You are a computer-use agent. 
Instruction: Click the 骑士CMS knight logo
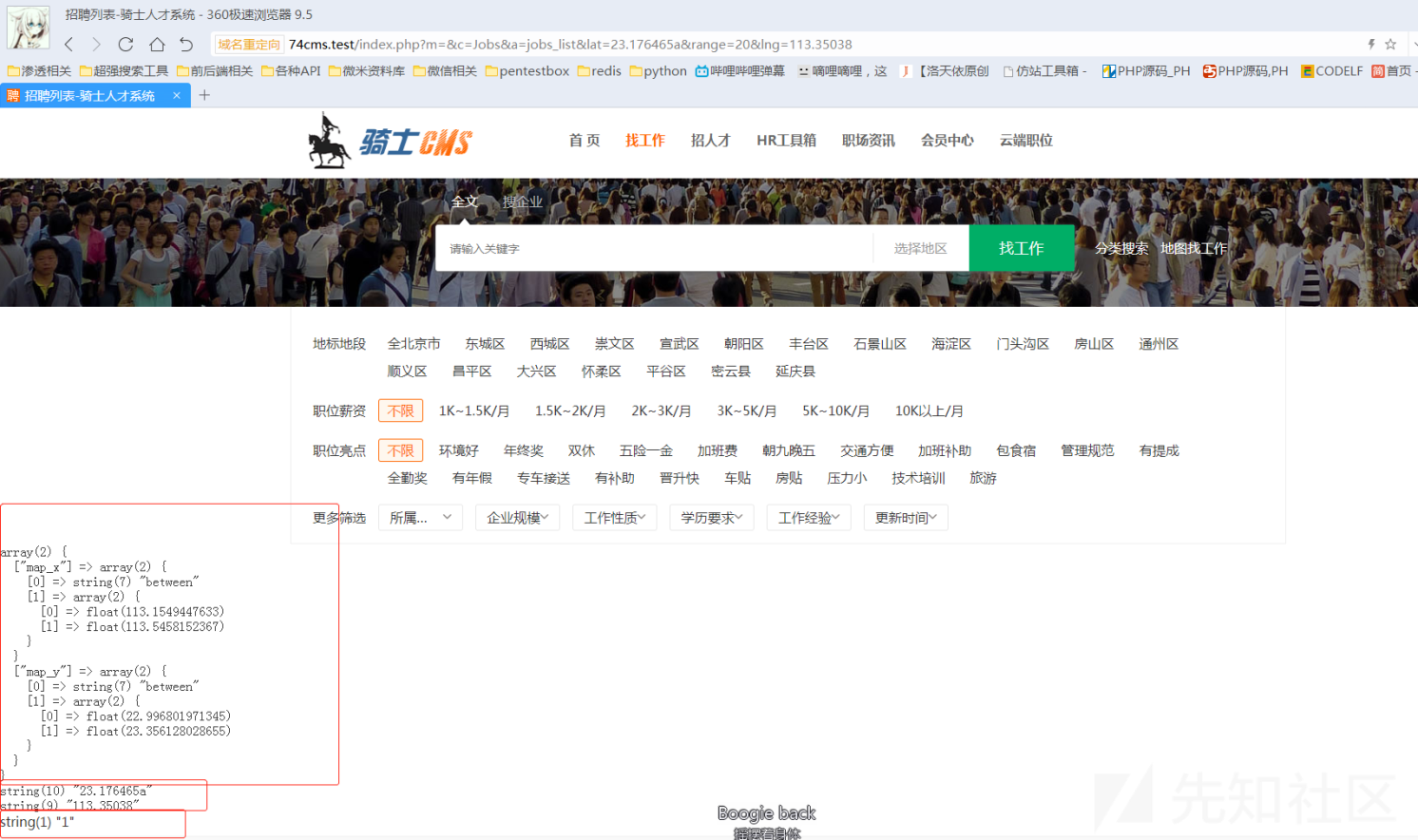click(x=390, y=142)
